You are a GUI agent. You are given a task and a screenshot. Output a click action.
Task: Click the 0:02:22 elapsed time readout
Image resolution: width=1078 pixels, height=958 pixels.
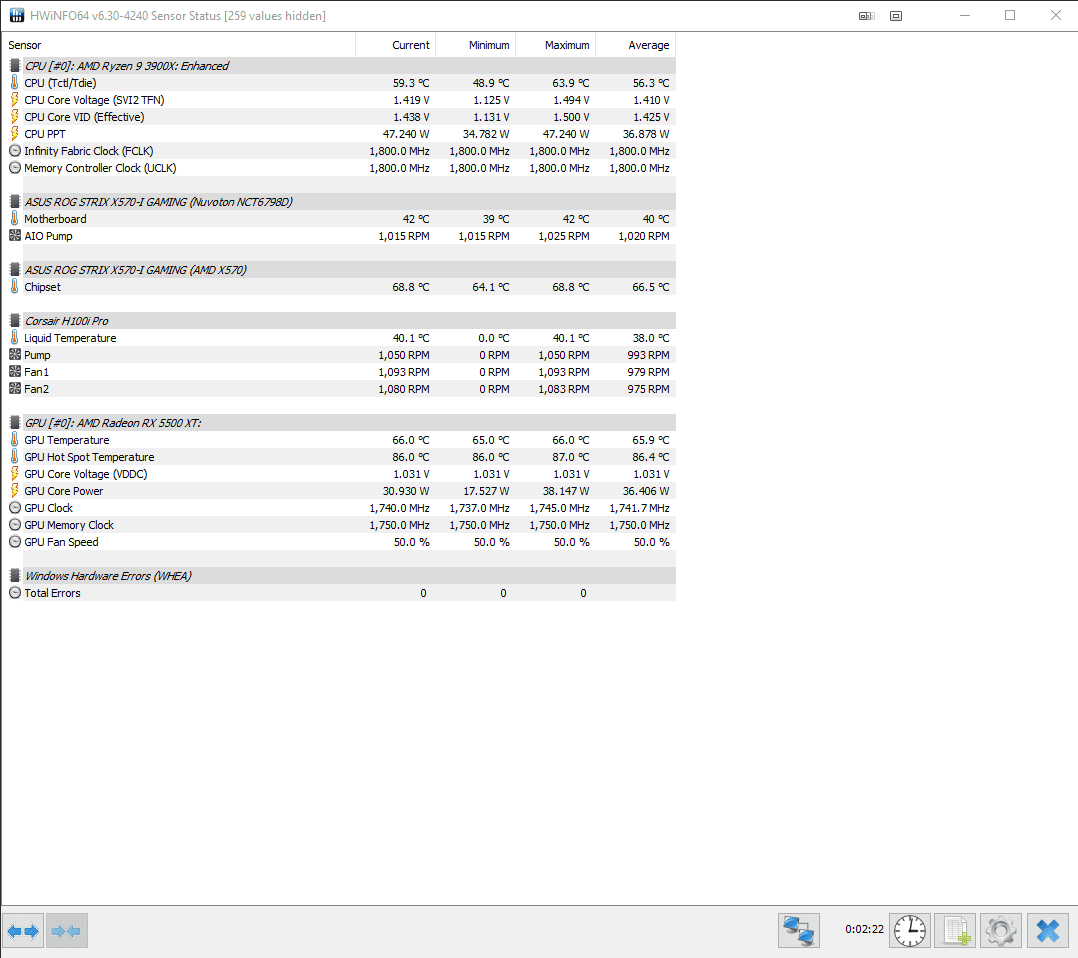tap(864, 929)
